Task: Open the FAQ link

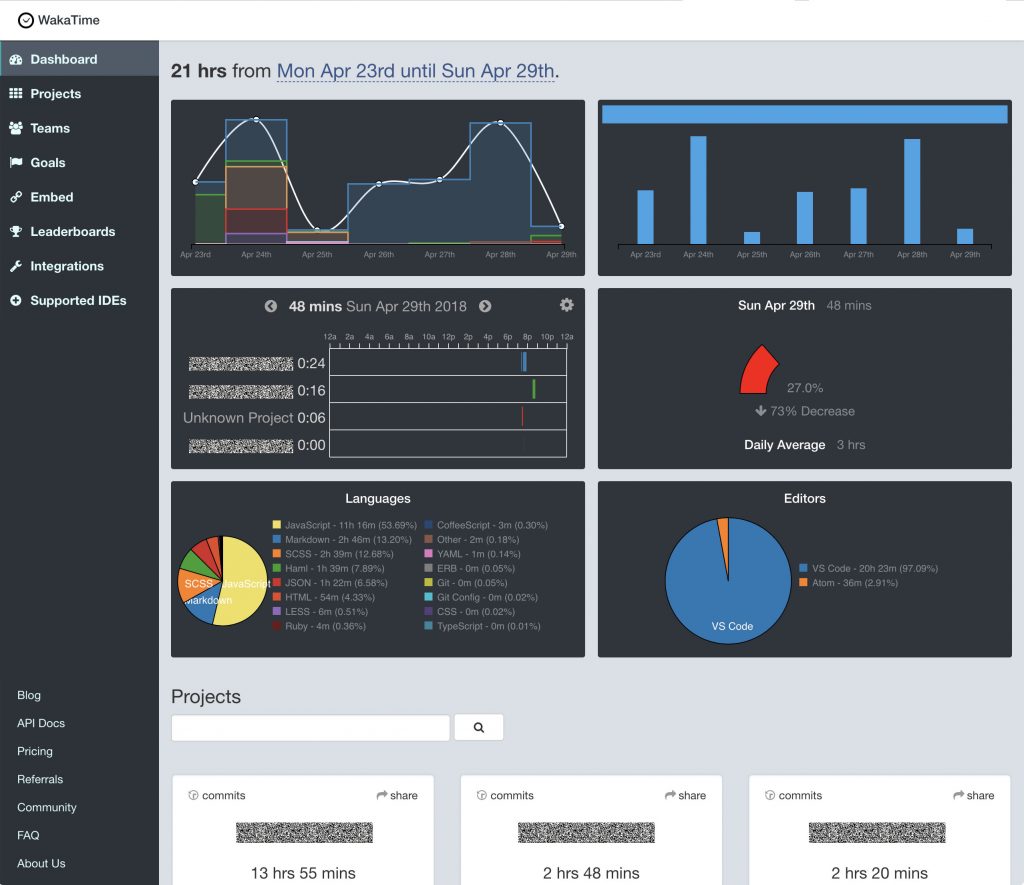Action: 28,835
